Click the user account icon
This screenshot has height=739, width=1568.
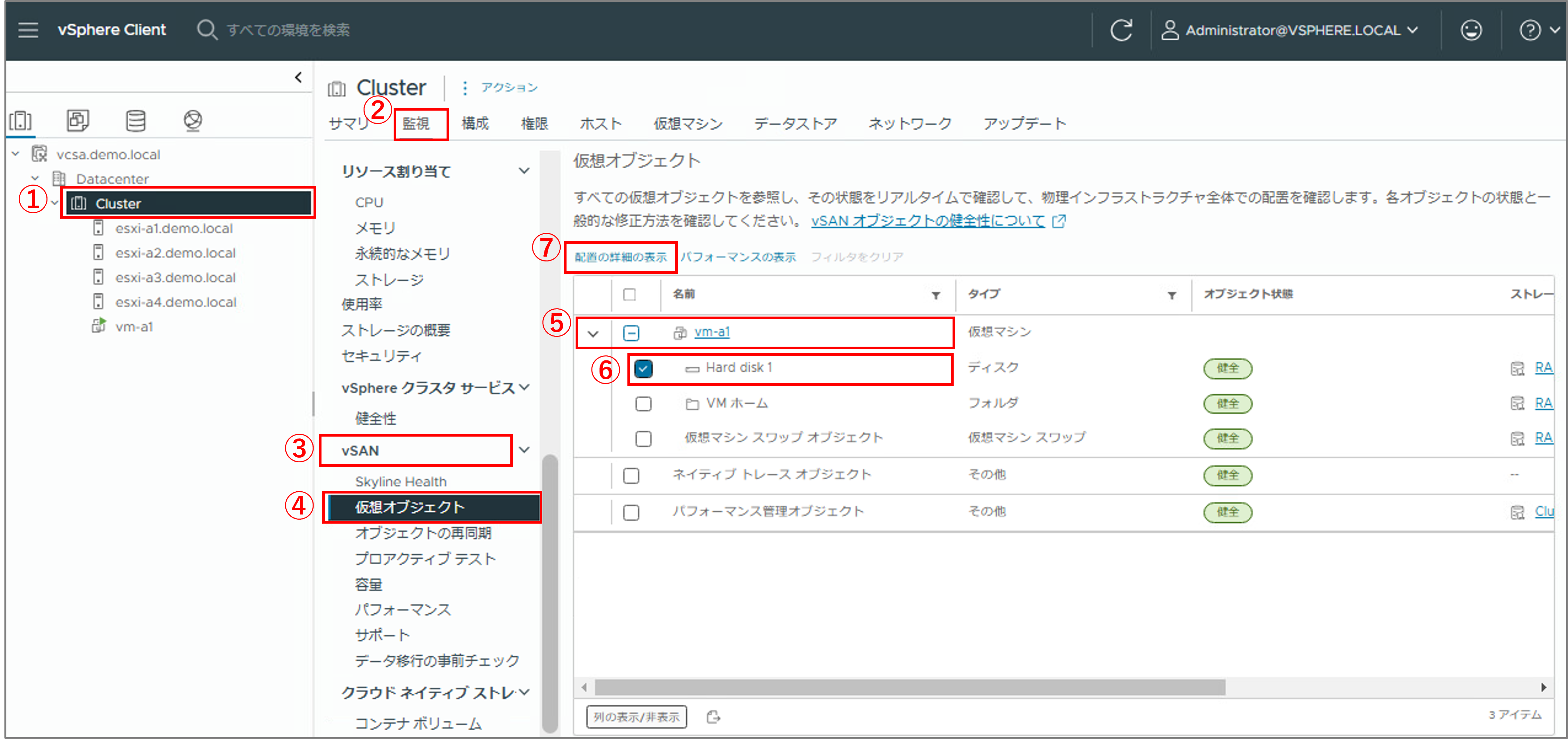(x=1169, y=30)
